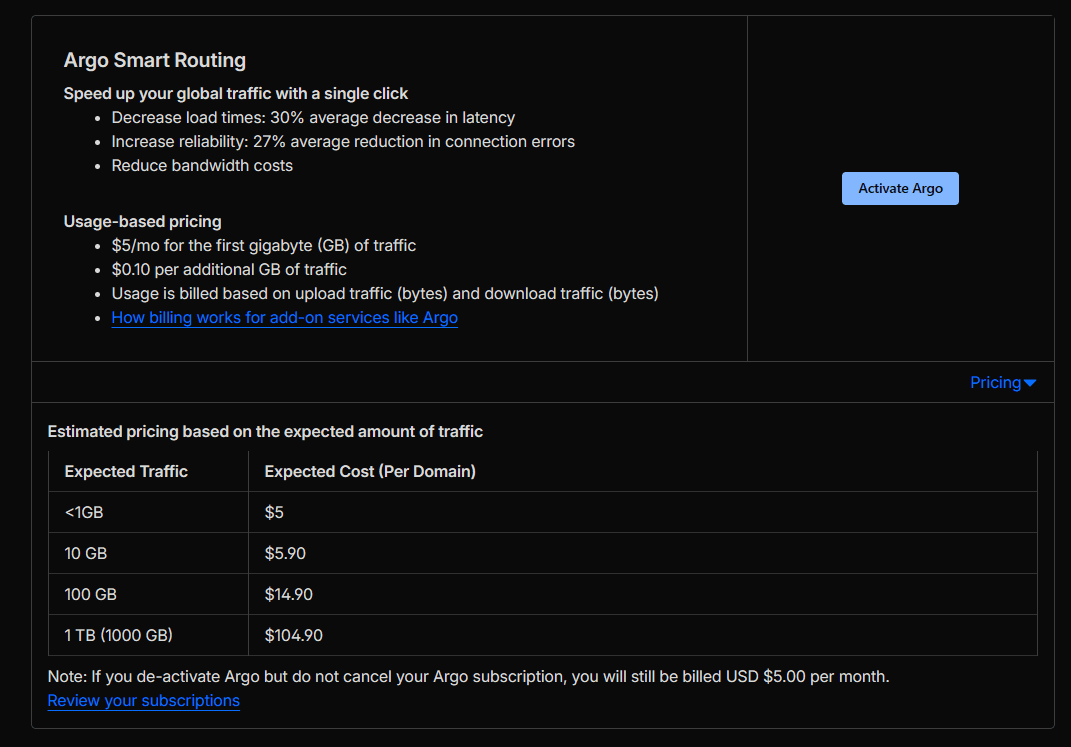1071x747 pixels.
Task: Select the 10 GB traffic cell
Action: pos(87,554)
